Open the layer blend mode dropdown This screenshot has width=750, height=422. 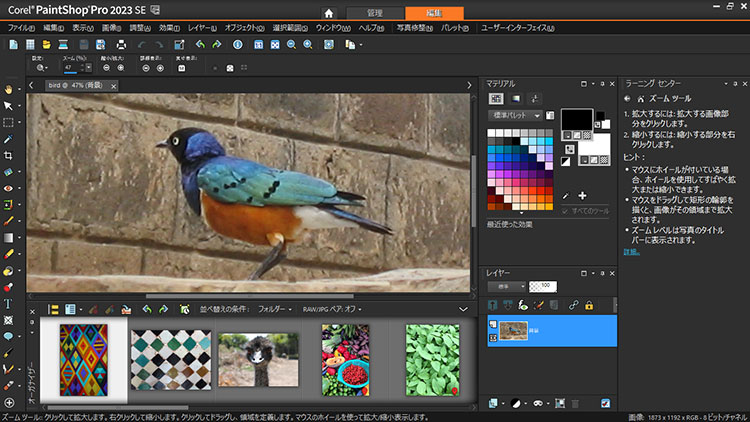click(x=508, y=286)
